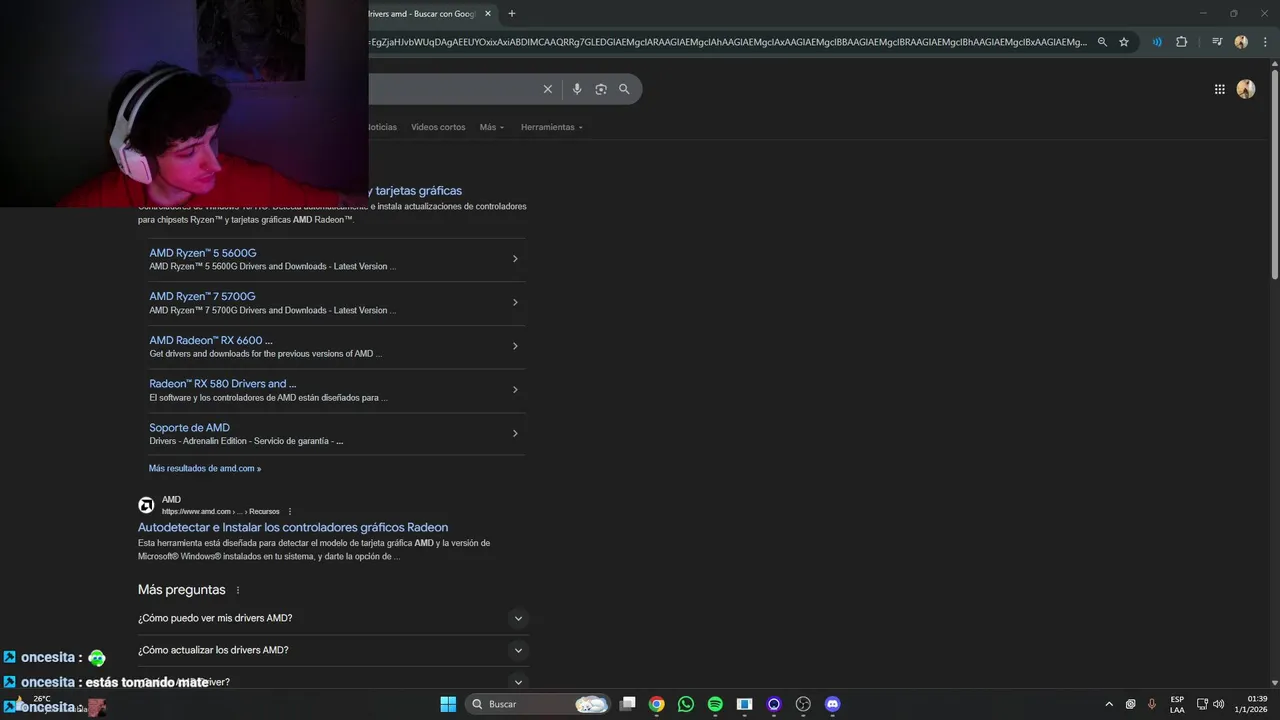Open chevron beside Soporte de AMD
The image size is (1280, 720).
coord(515,433)
